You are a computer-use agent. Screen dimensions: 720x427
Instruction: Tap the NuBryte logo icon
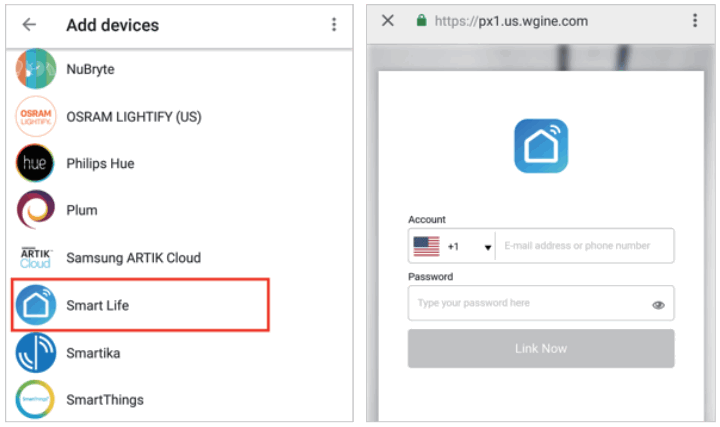tap(36, 69)
